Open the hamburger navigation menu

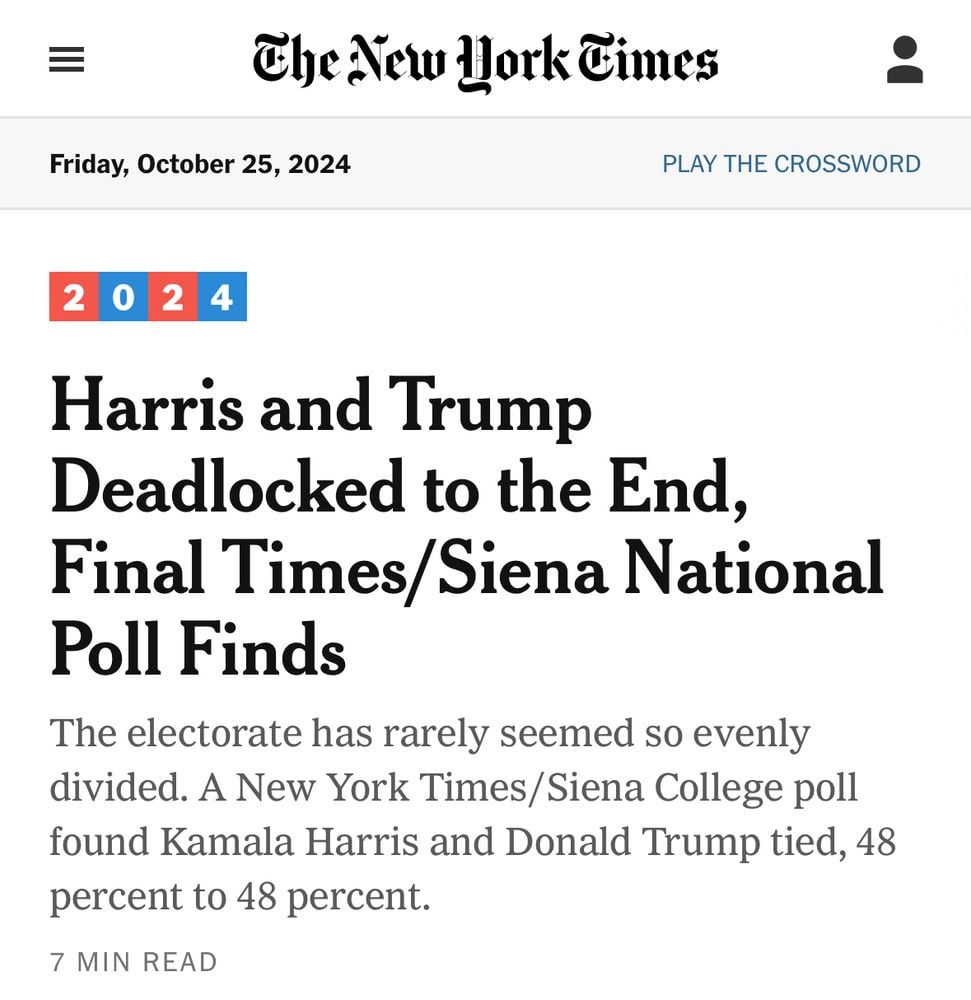[x=67, y=61]
